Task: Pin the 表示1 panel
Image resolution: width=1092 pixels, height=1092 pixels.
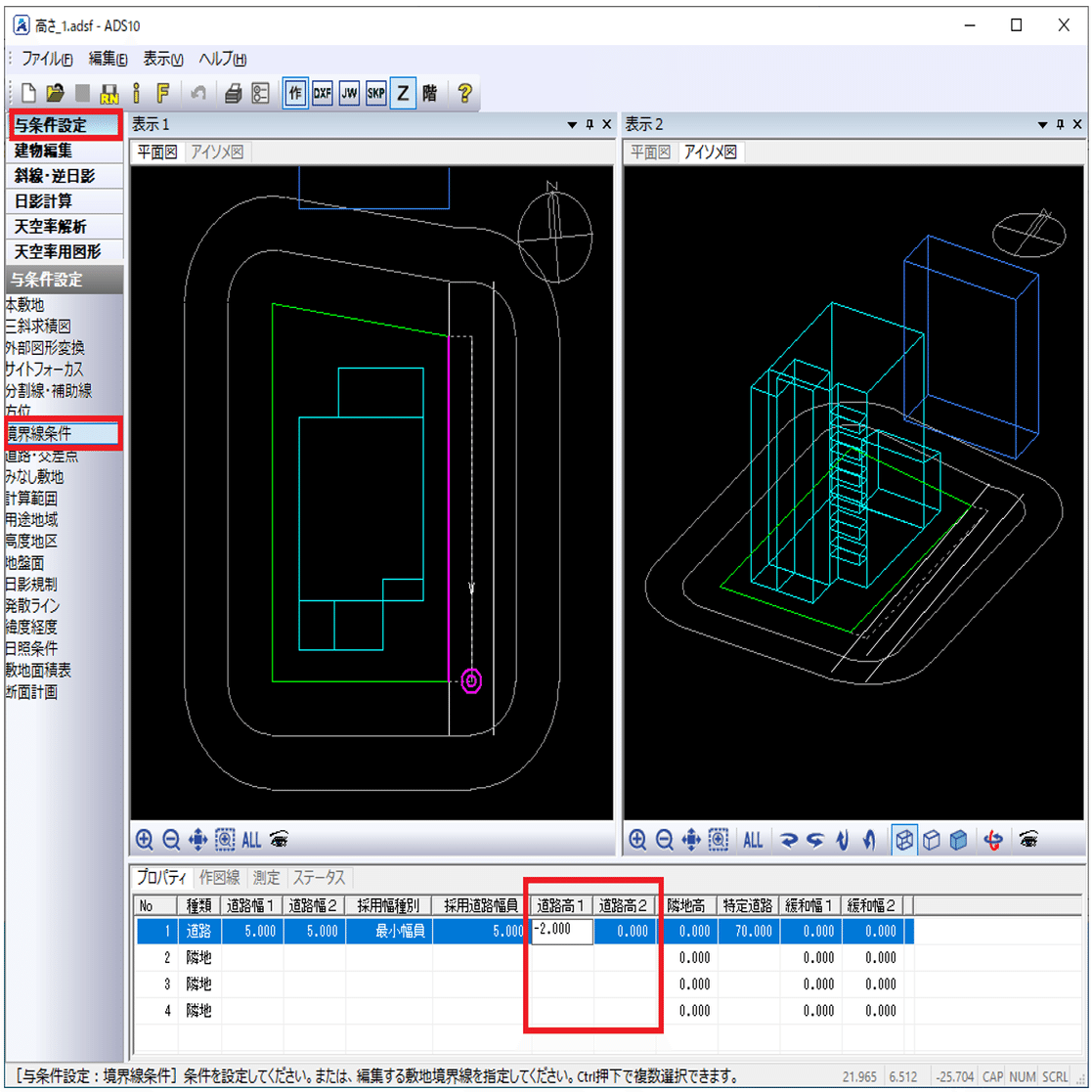Action: [590, 125]
